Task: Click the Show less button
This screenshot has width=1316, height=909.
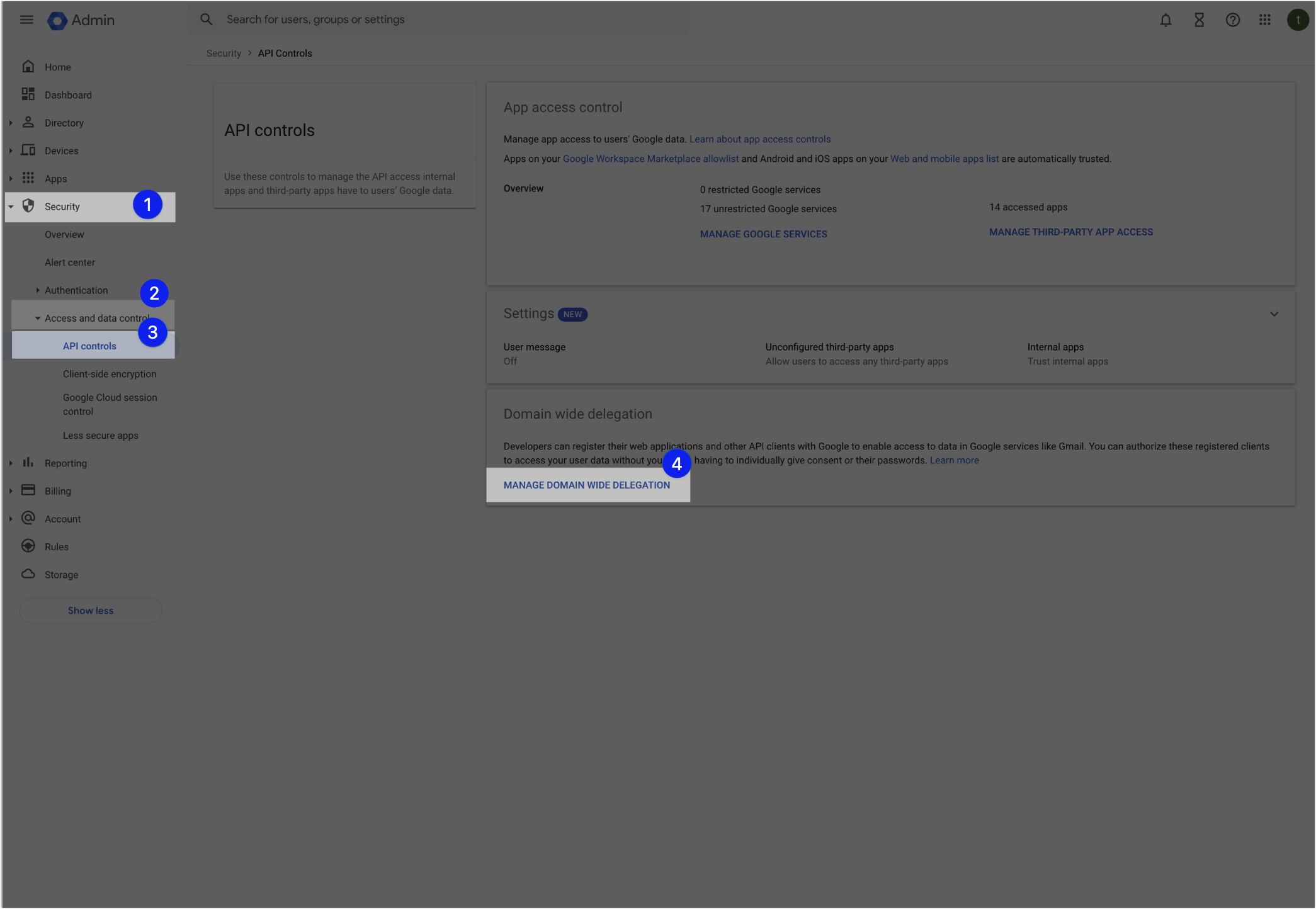Action: (91, 611)
